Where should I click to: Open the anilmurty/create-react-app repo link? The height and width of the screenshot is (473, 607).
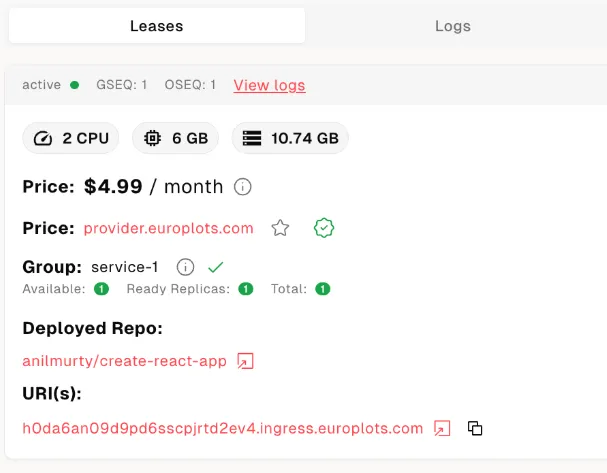coord(124,361)
